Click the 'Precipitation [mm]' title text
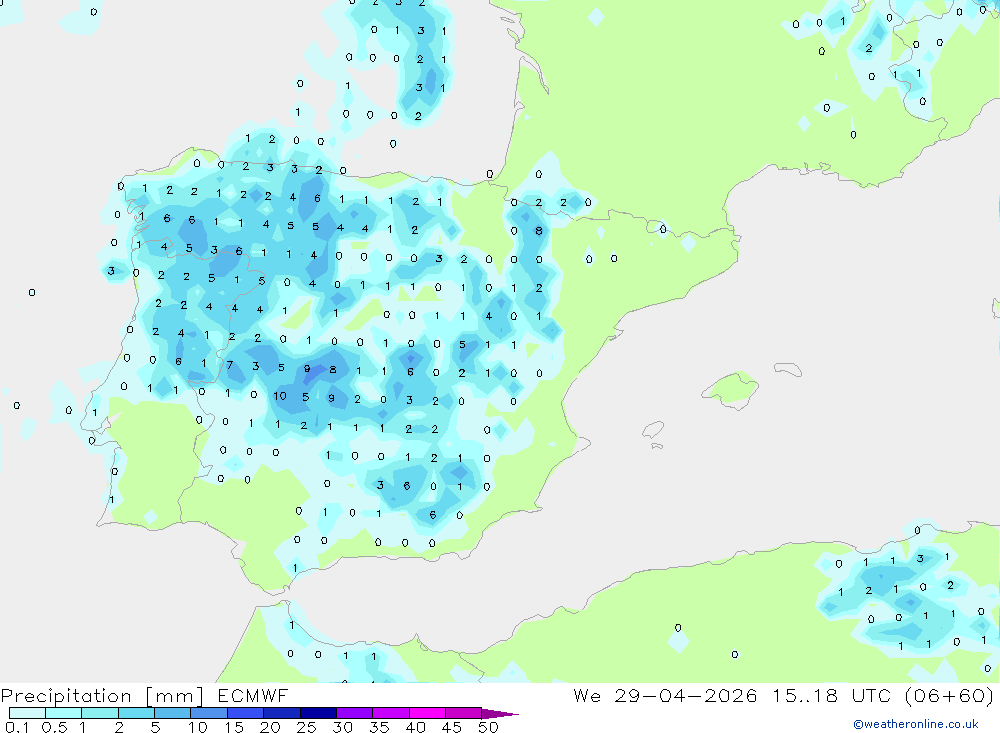 pos(102,696)
